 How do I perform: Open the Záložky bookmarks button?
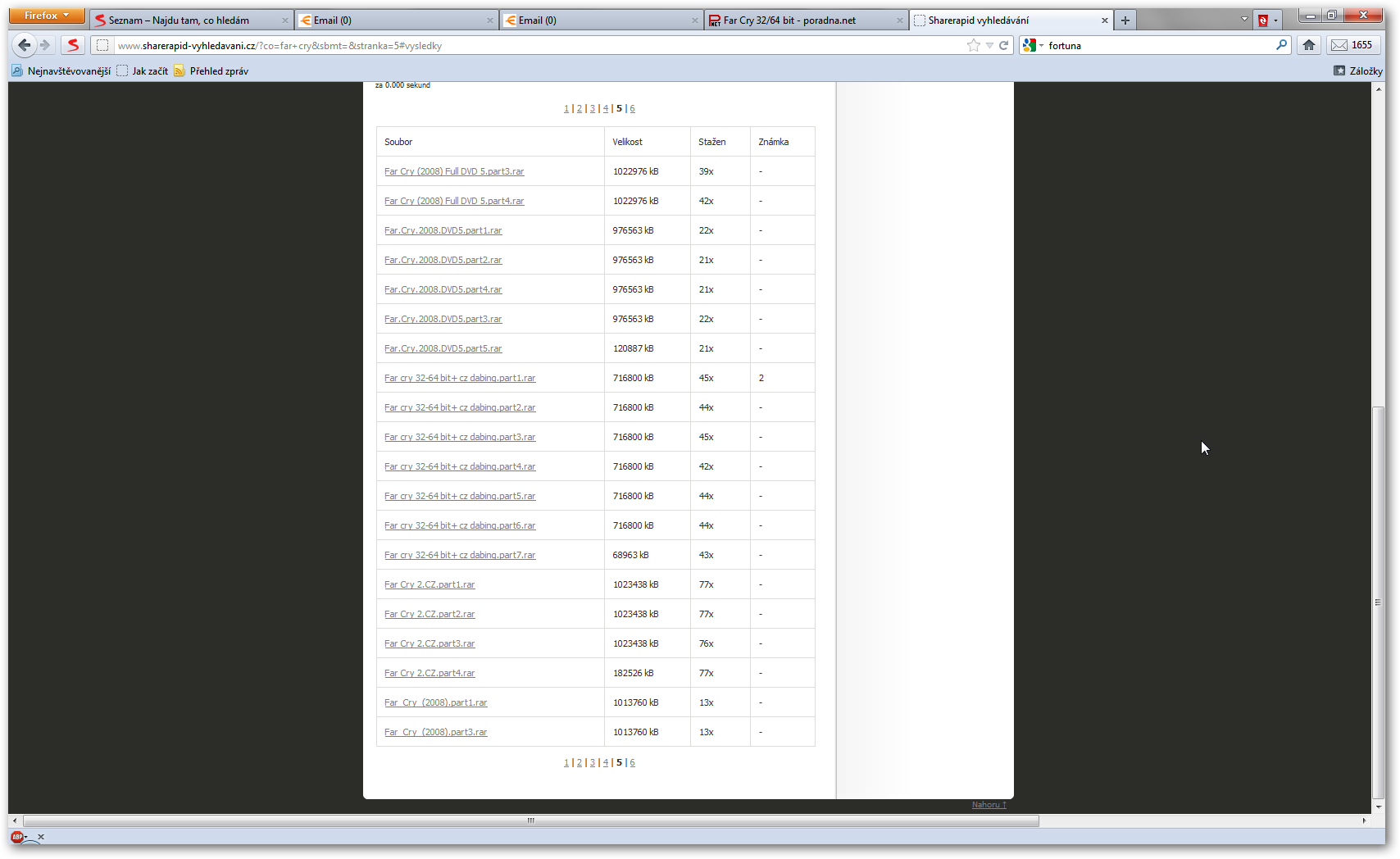pos(1358,71)
